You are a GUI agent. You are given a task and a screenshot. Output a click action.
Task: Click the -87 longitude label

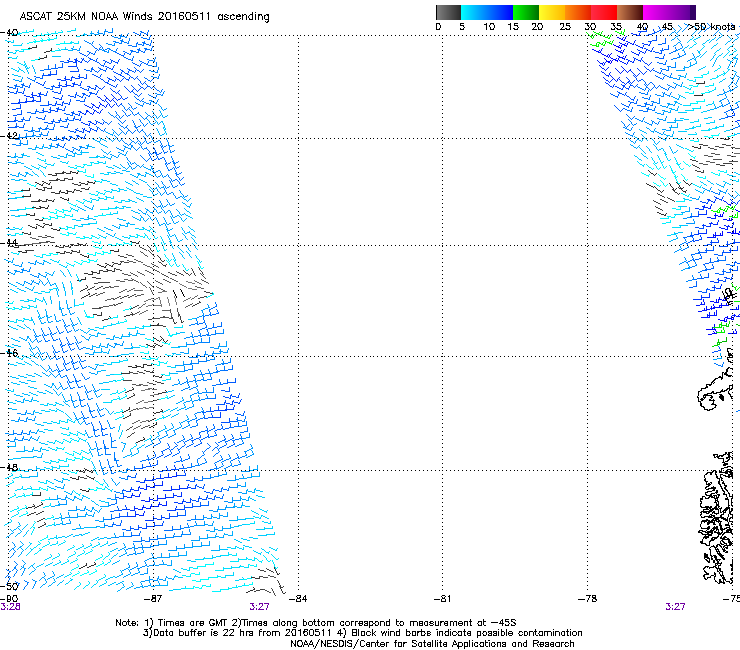point(152,599)
